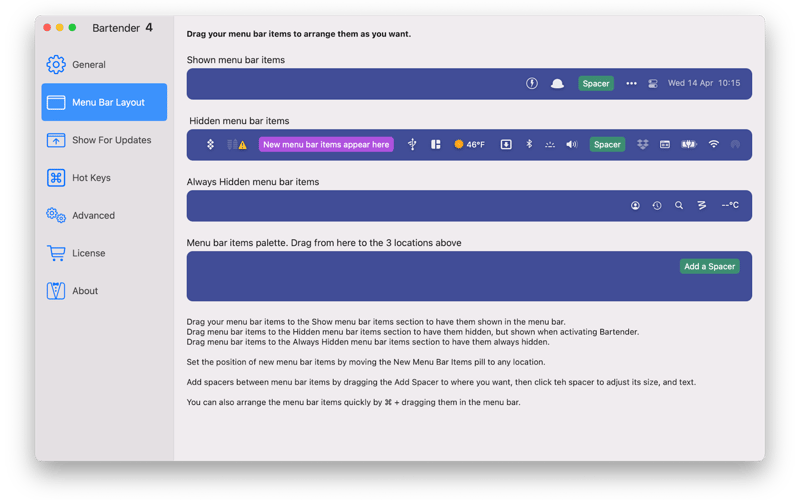
Task: Open the About tab
Action: click(x=104, y=291)
